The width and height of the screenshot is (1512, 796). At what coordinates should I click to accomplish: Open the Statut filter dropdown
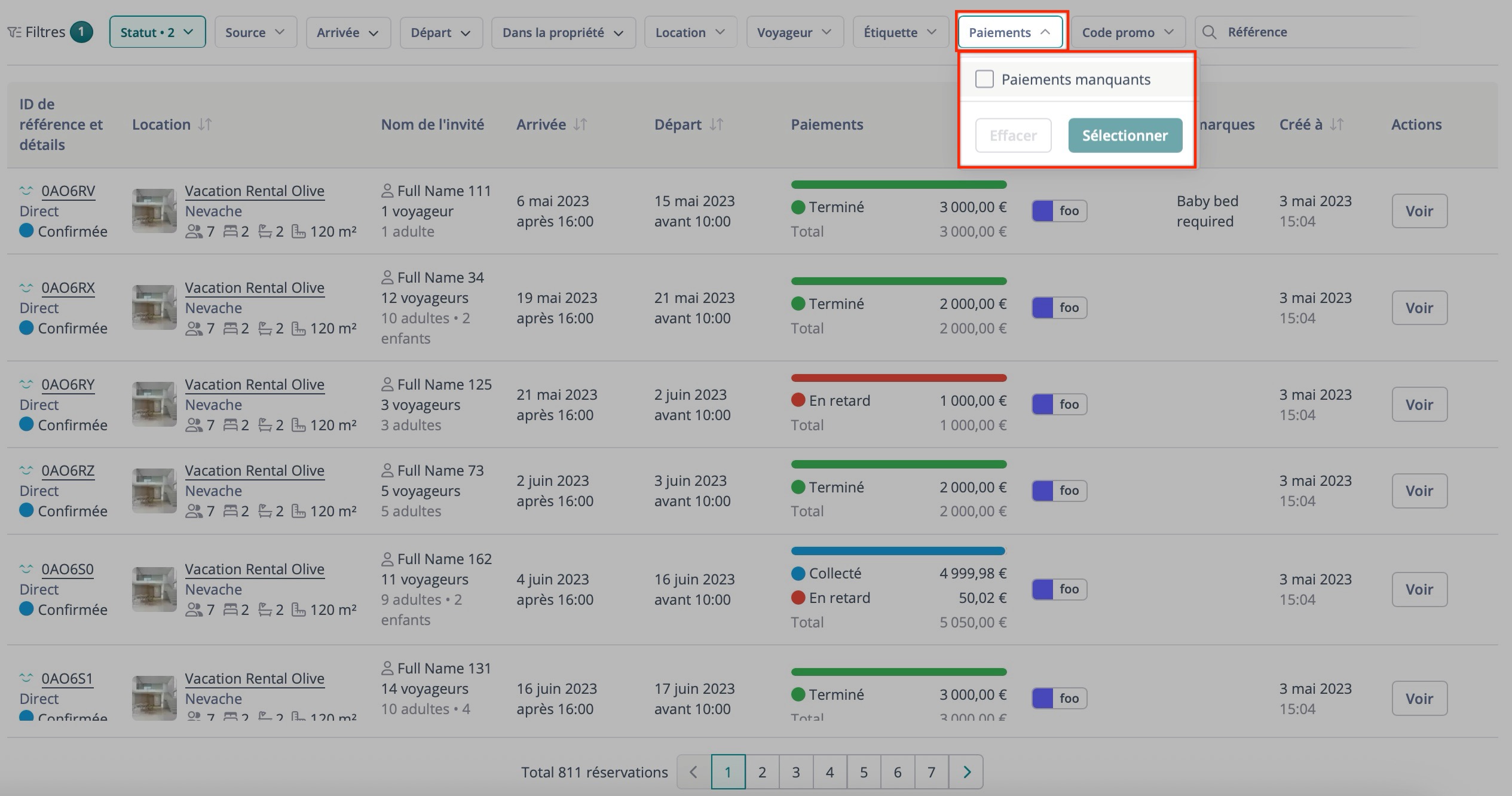coord(157,32)
